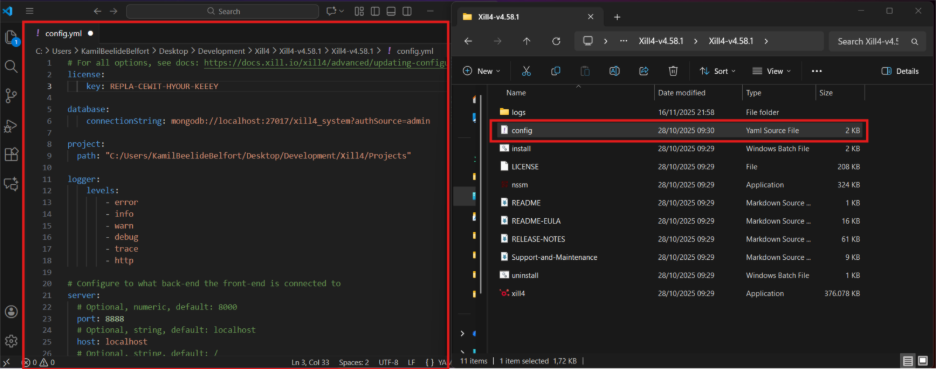936x369 pixels.
Task: Open the Manage gear icon in VS Code
Action: [11, 341]
